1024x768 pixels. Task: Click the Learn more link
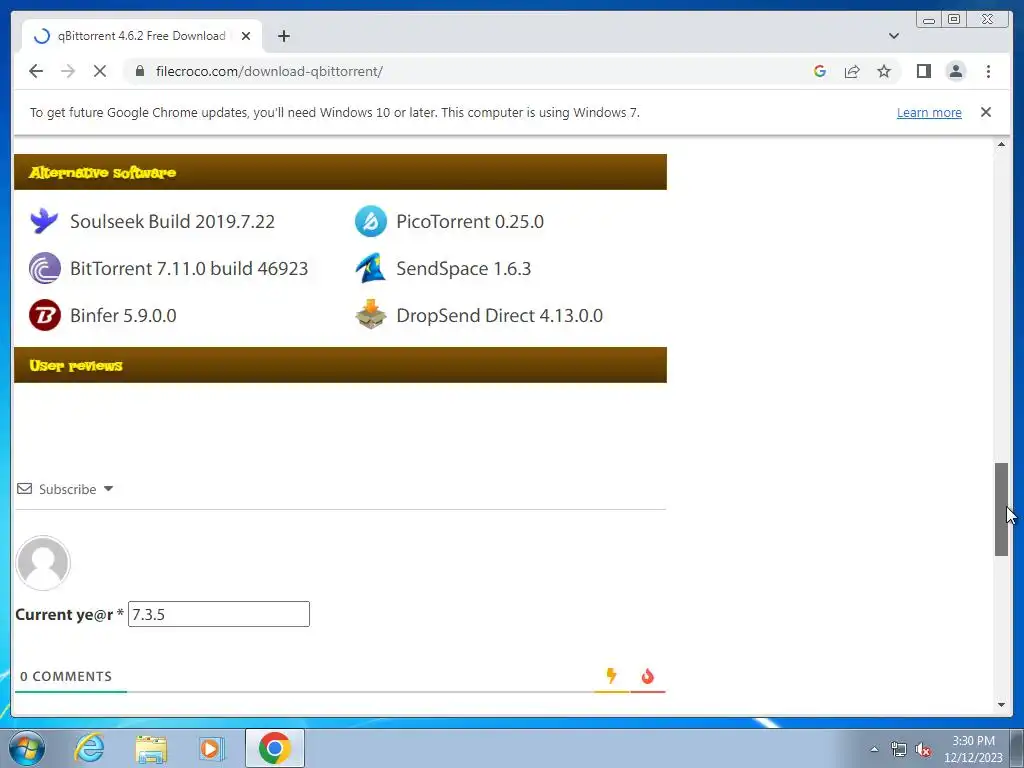point(929,112)
